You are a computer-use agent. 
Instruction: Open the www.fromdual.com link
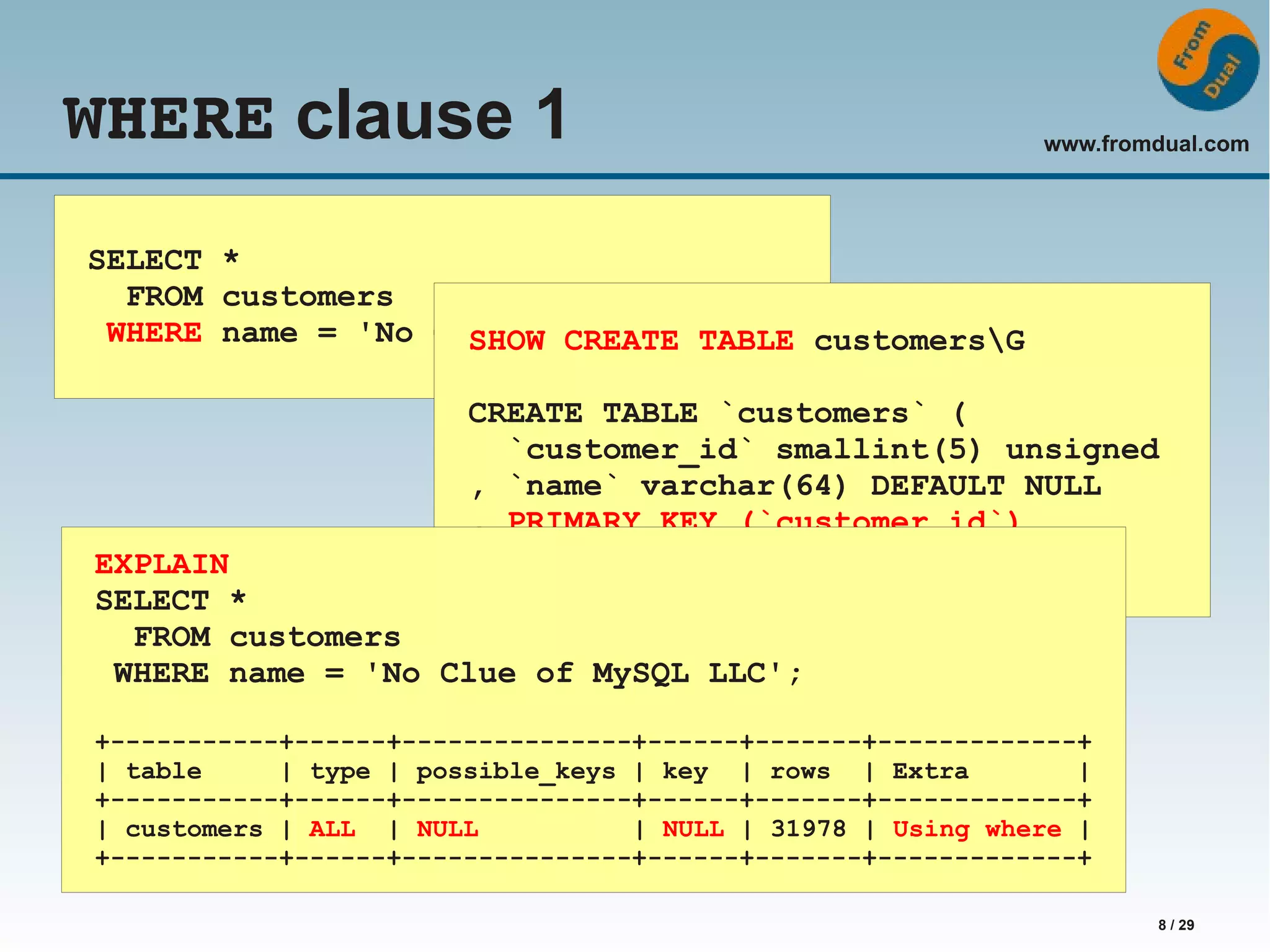click(1146, 144)
